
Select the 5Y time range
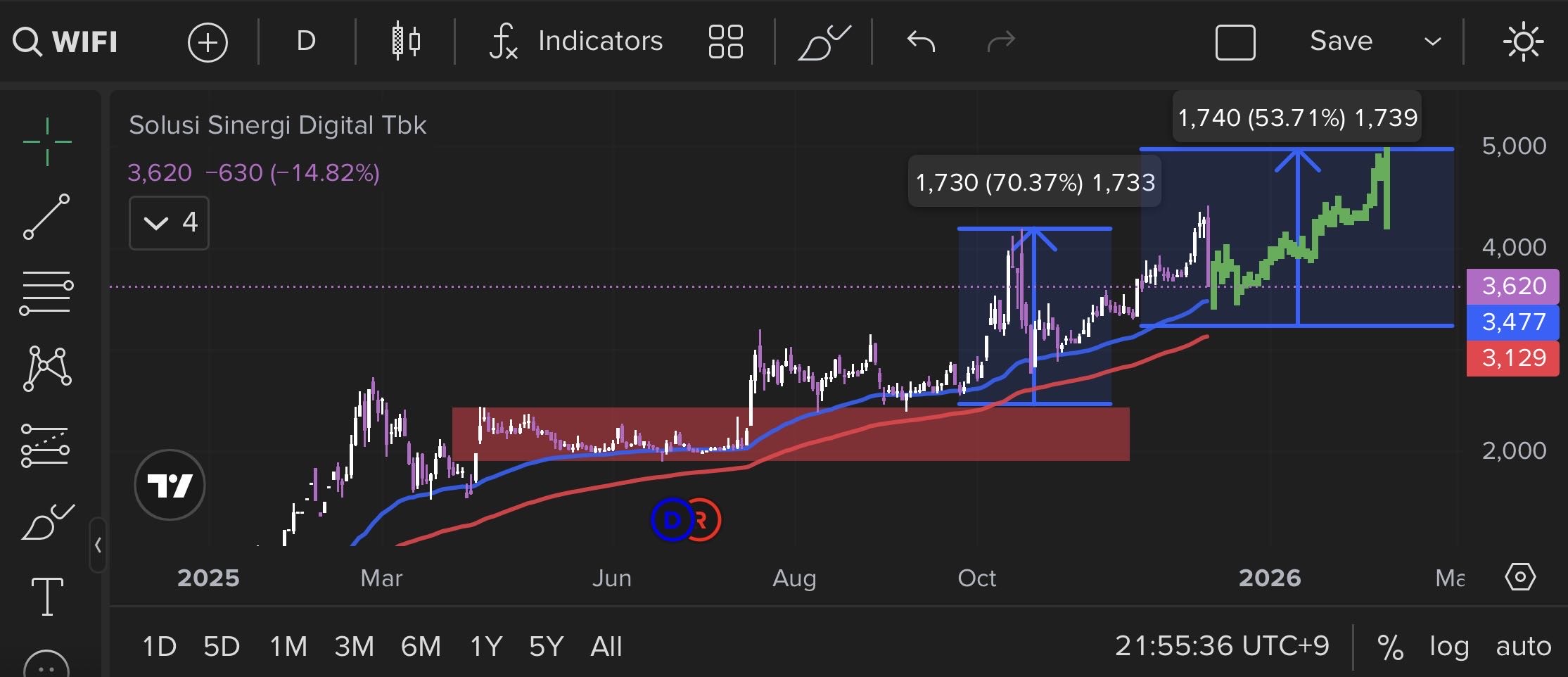547,646
